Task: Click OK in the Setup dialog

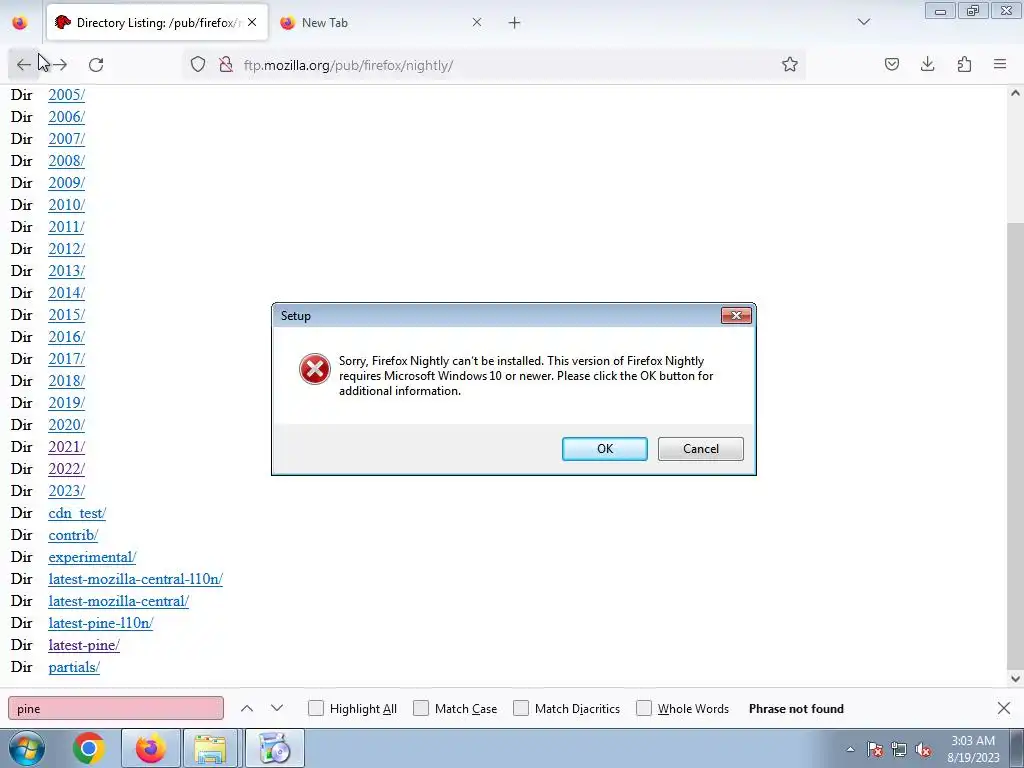Action: (605, 449)
